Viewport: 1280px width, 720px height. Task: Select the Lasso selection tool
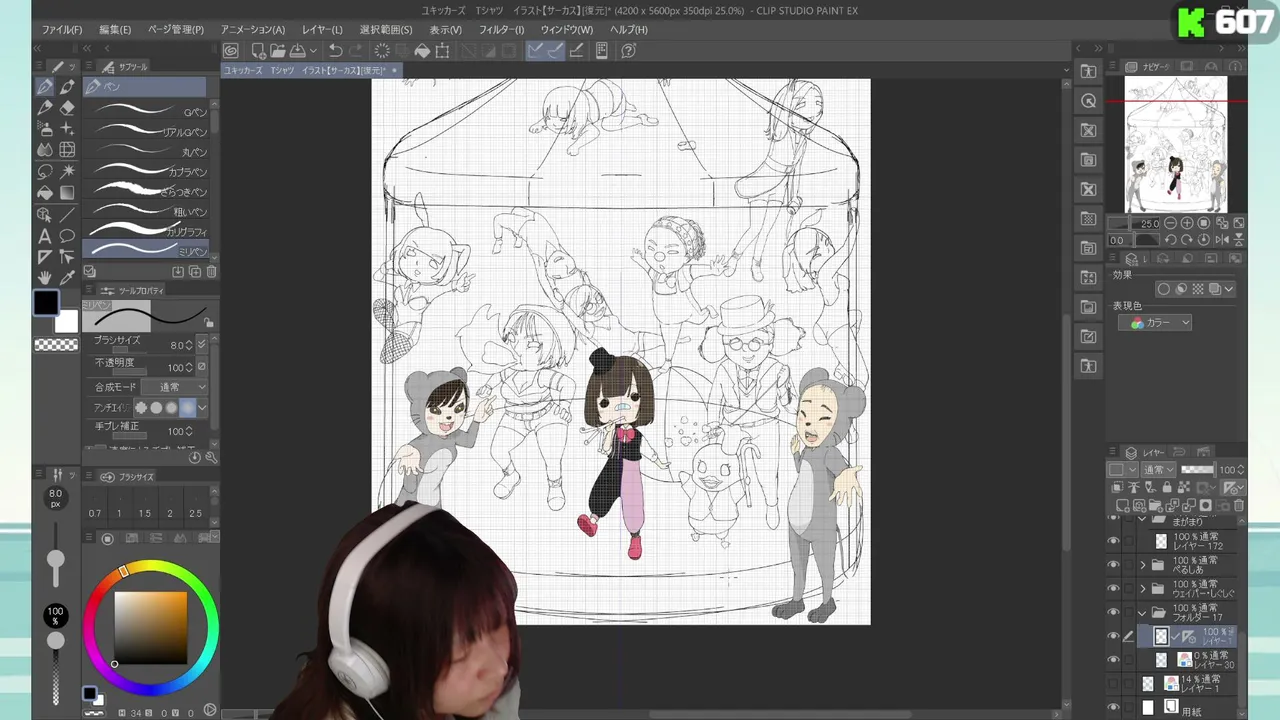click(x=45, y=171)
